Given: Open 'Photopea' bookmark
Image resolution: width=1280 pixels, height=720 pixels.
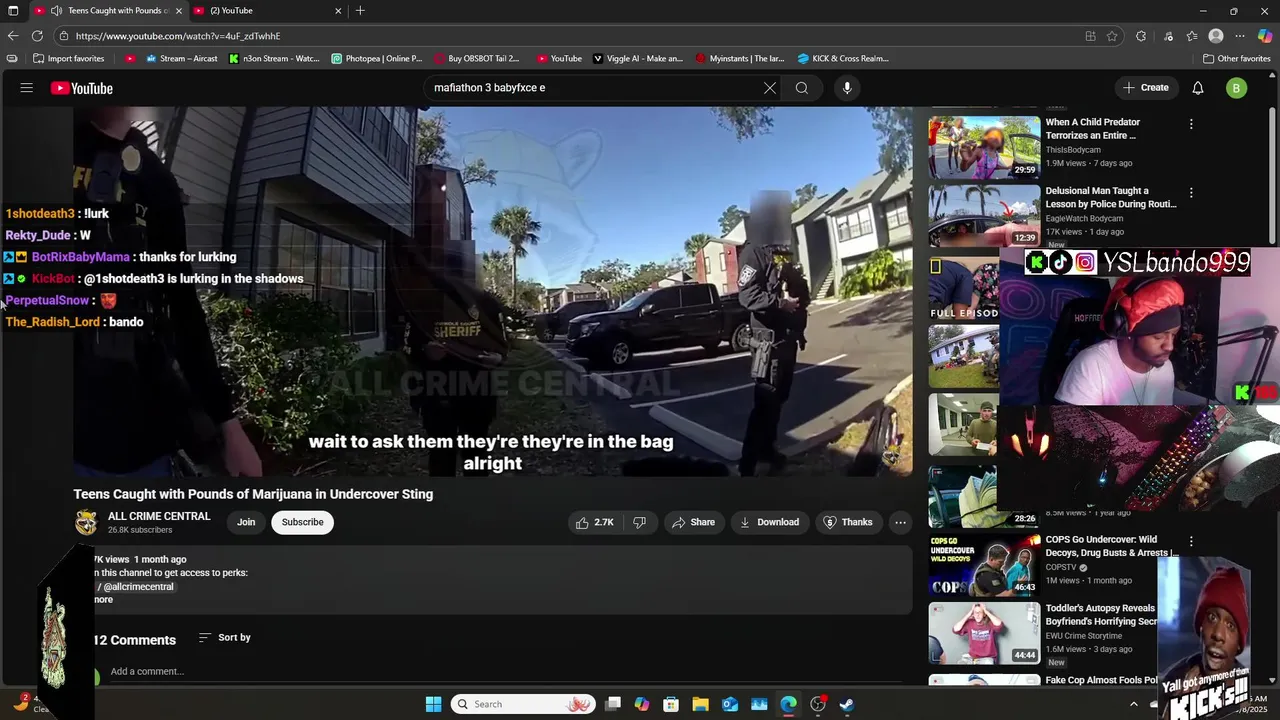Looking at the screenshot, I should (377, 59).
